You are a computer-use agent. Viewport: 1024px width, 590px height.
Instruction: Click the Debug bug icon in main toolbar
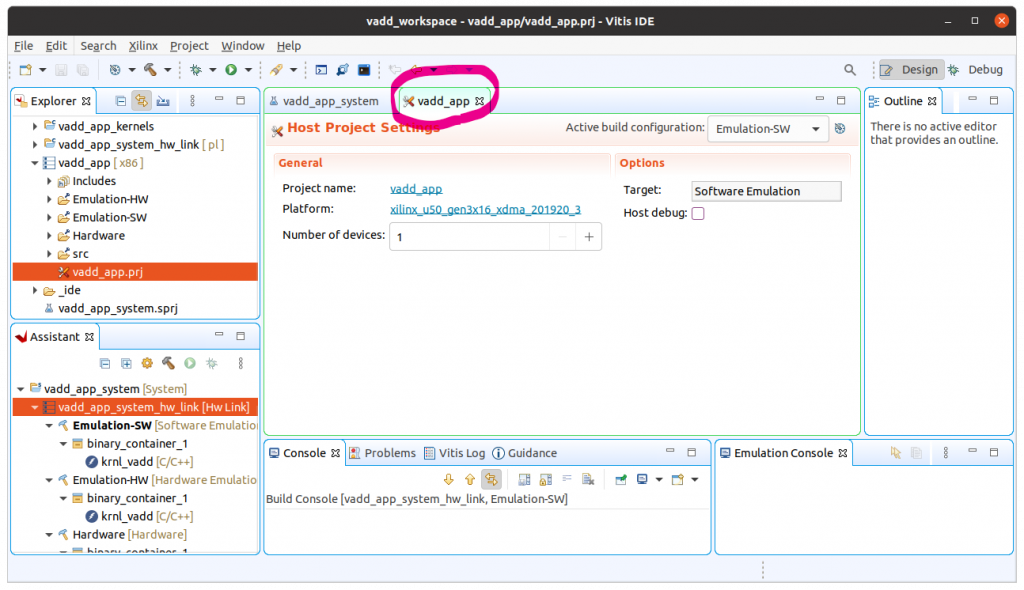click(x=196, y=70)
